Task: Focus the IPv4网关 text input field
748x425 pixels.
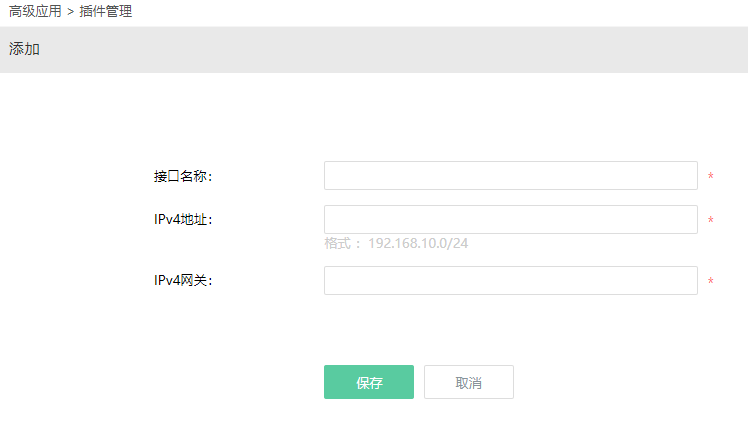Action: tap(510, 280)
